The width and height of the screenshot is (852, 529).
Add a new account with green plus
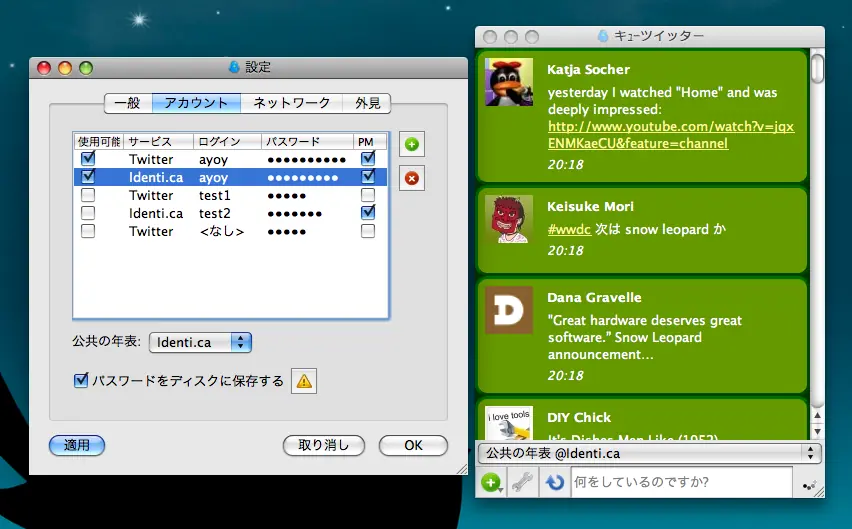point(412,144)
